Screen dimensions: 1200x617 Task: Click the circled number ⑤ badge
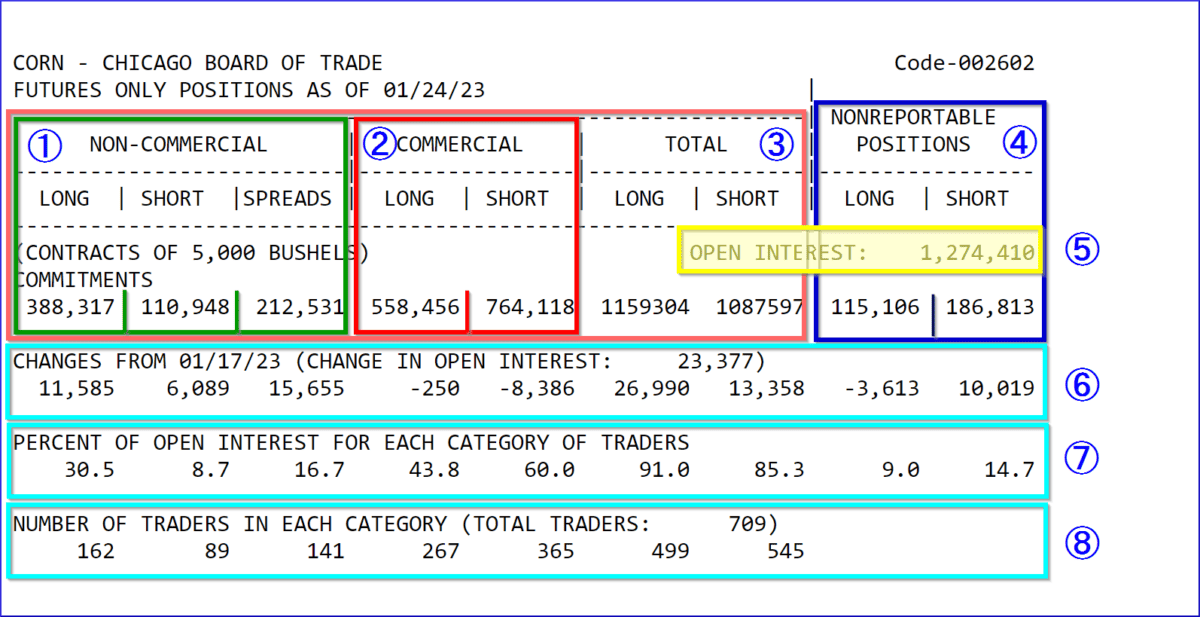(1081, 250)
